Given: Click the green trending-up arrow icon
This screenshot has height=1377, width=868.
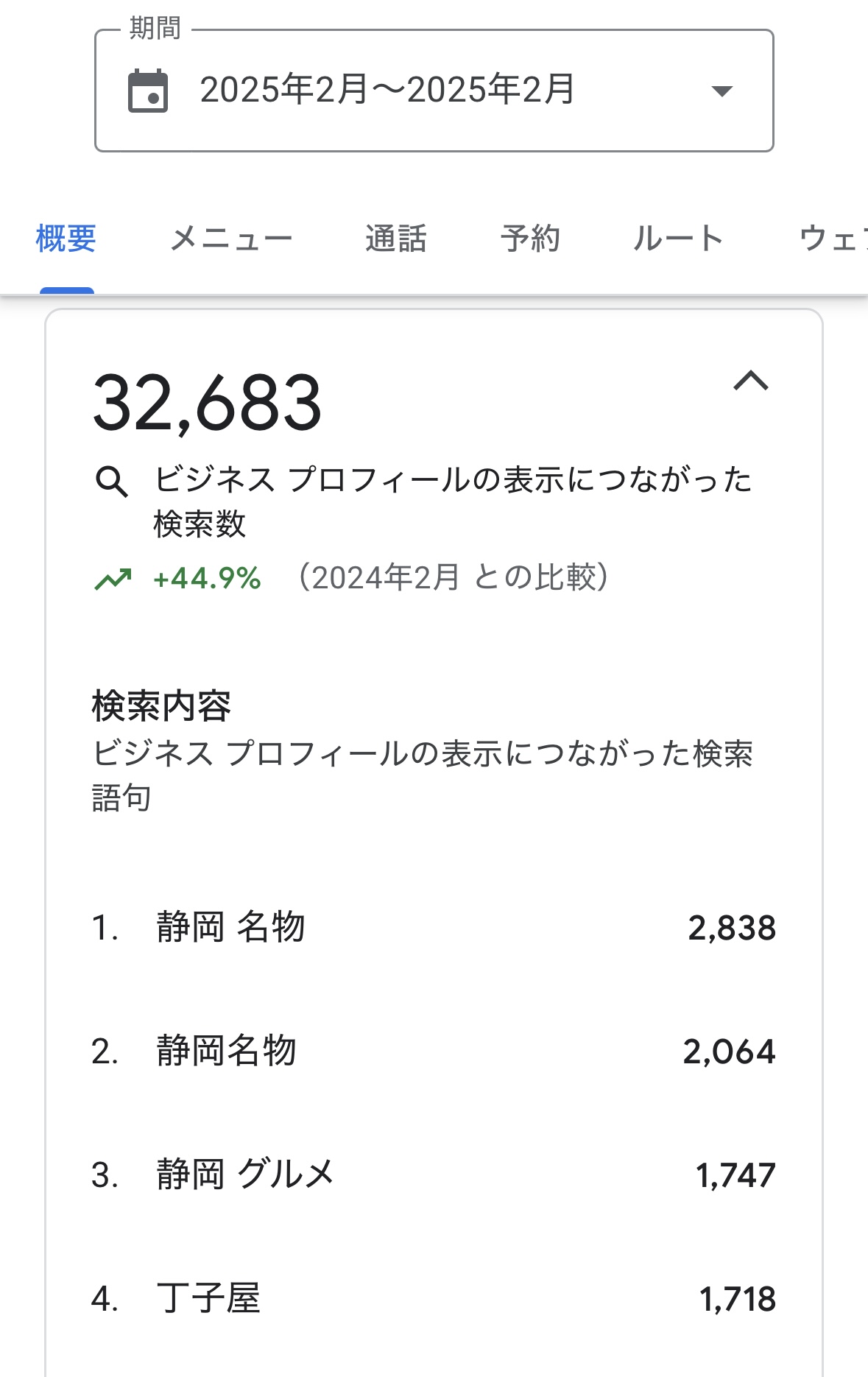Looking at the screenshot, I should [x=113, y=580].
